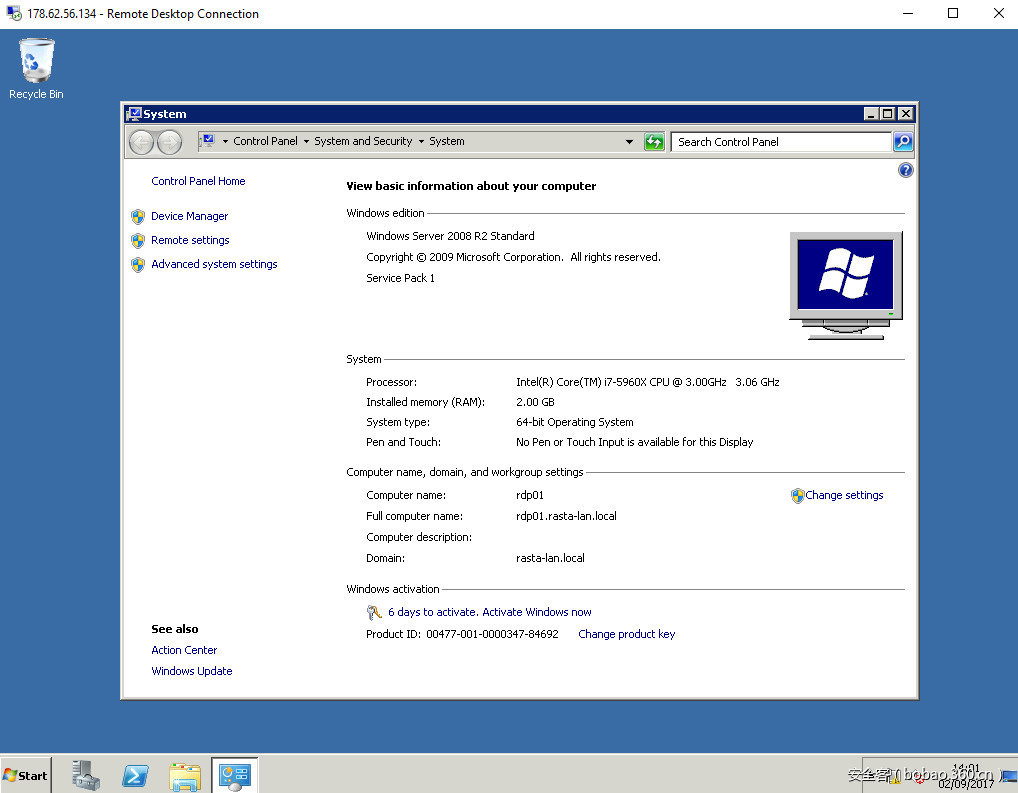Focus the Search Control Panel field
The width and height of the screenshot is (1018, 793).
pyautogui.click(x=780, y=142)
